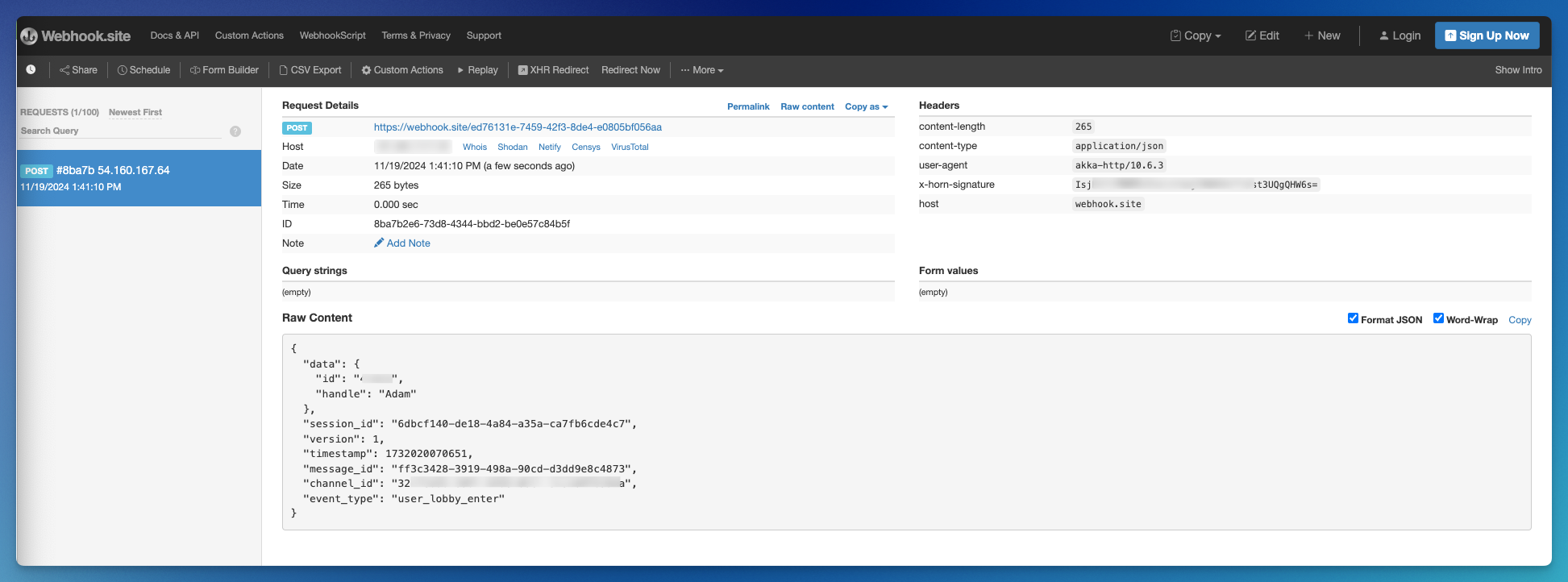Toggle the Format JSON checkbox
The height and width of the screenshot is (582, 1568).
pyautogui.click(x=1353, y=318)
